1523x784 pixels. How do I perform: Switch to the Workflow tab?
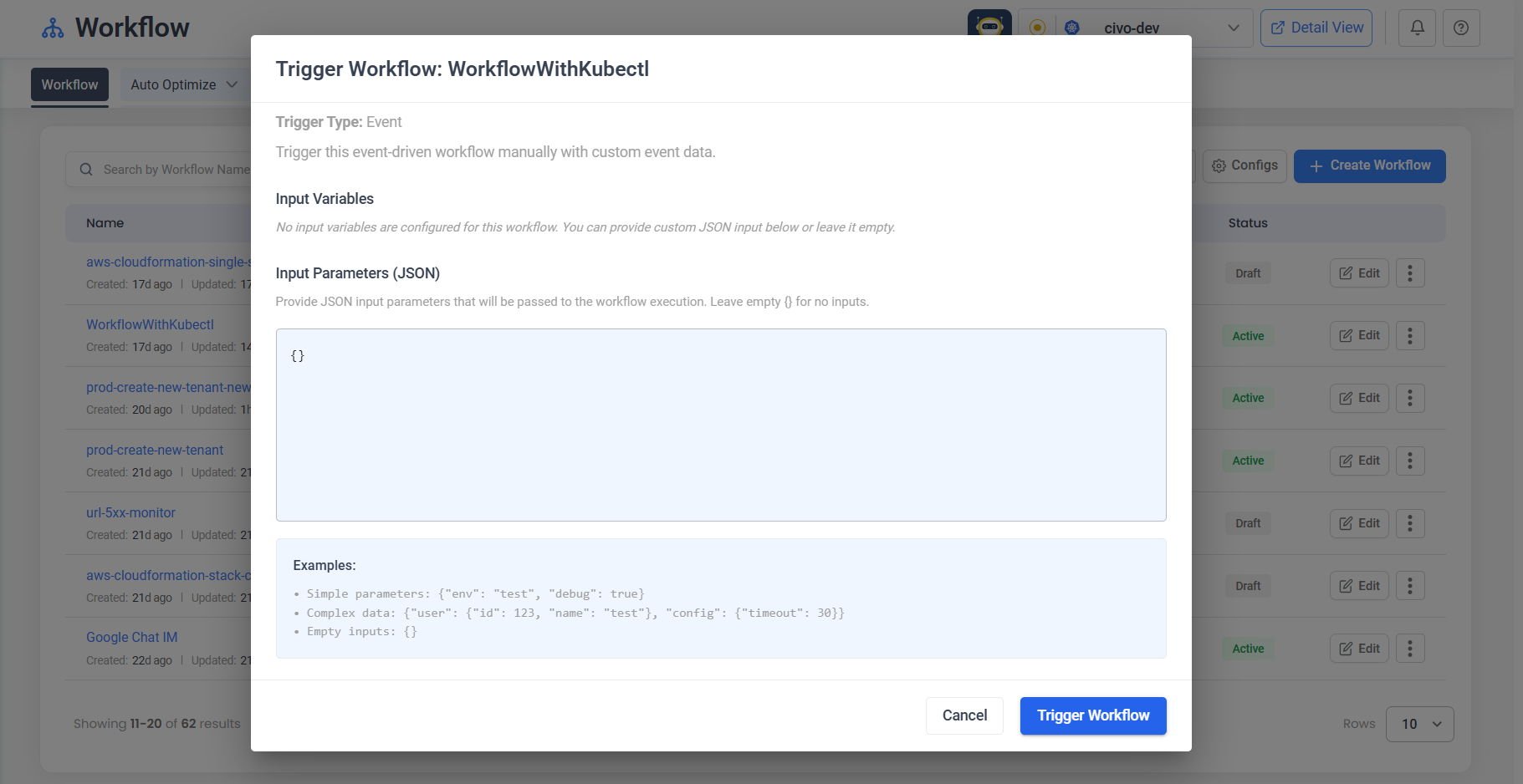(69, 84)
